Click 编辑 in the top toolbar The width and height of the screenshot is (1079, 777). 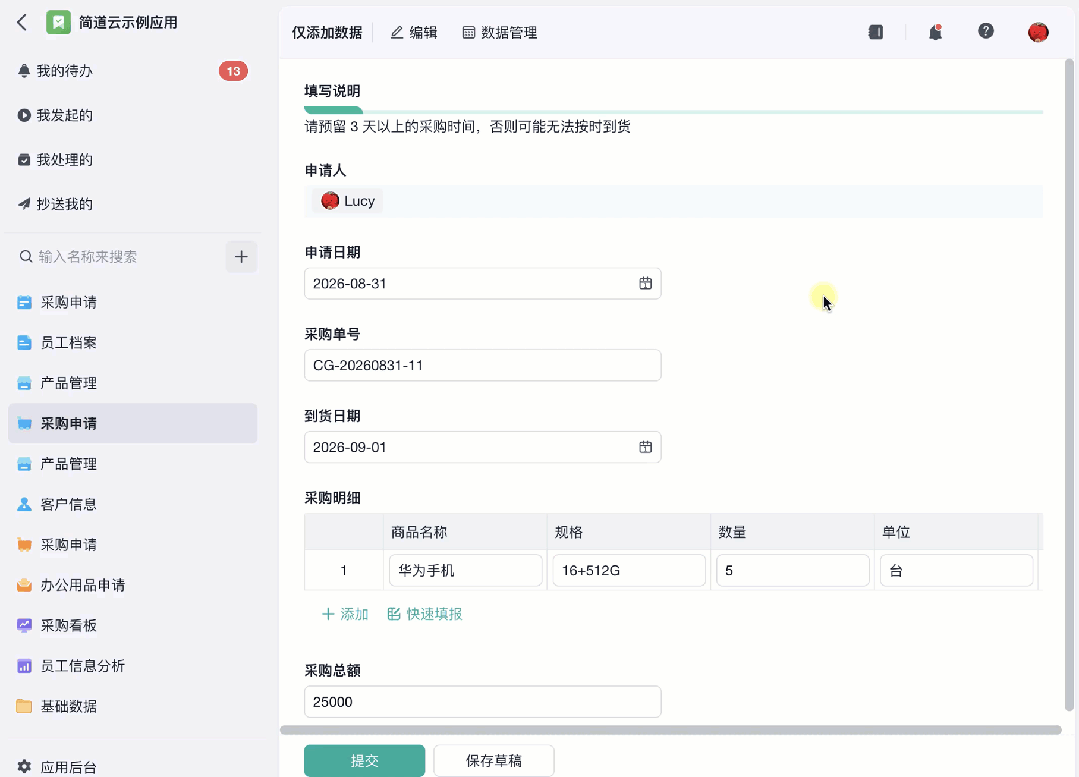tap(414, 32)
